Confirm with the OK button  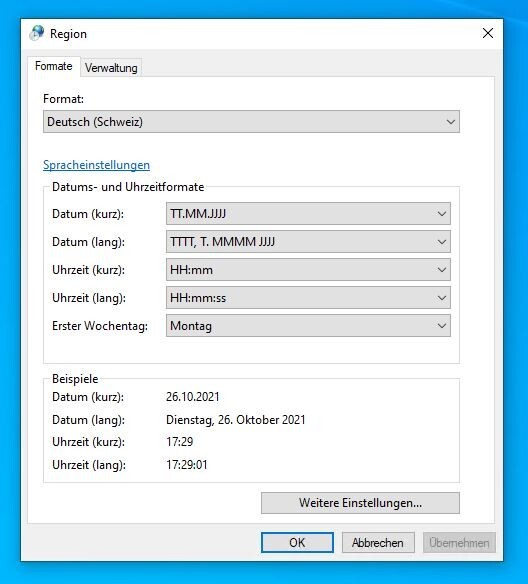pos(297,542)
